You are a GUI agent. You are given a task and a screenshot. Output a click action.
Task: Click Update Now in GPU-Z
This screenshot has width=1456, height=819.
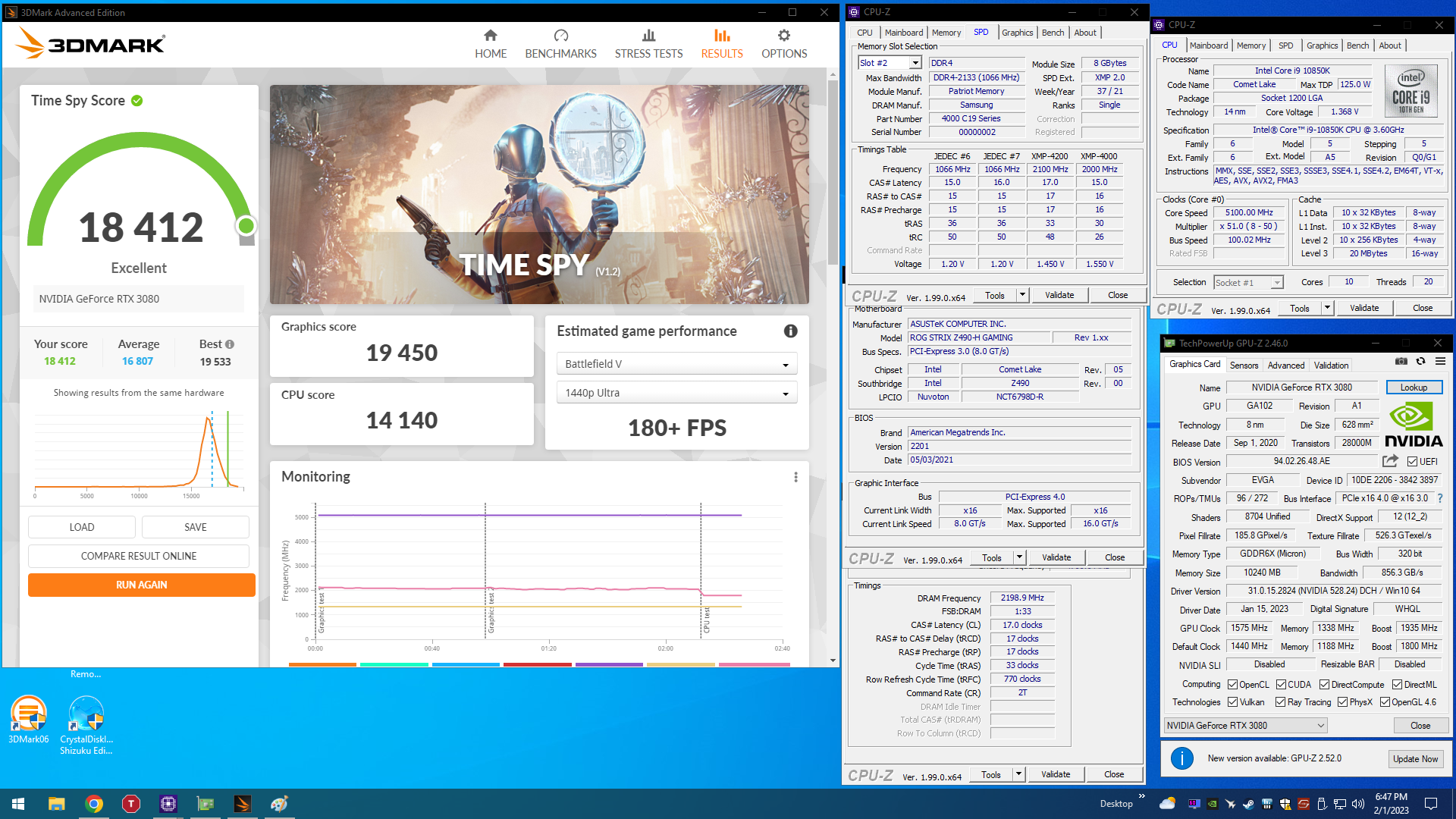click(1415, 759)
